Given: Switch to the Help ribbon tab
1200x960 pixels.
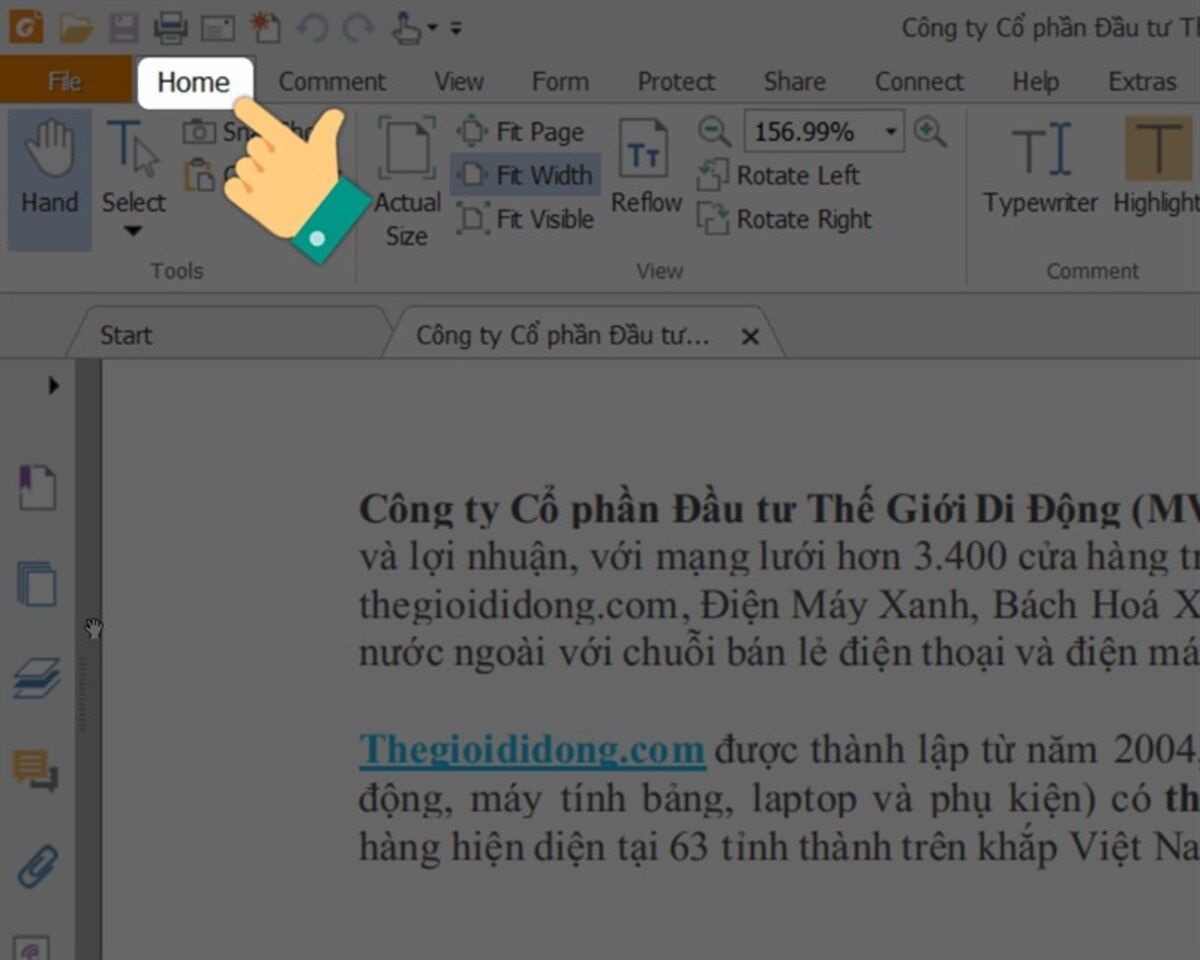Looking at the screenshot, I should coord(1035,82).
